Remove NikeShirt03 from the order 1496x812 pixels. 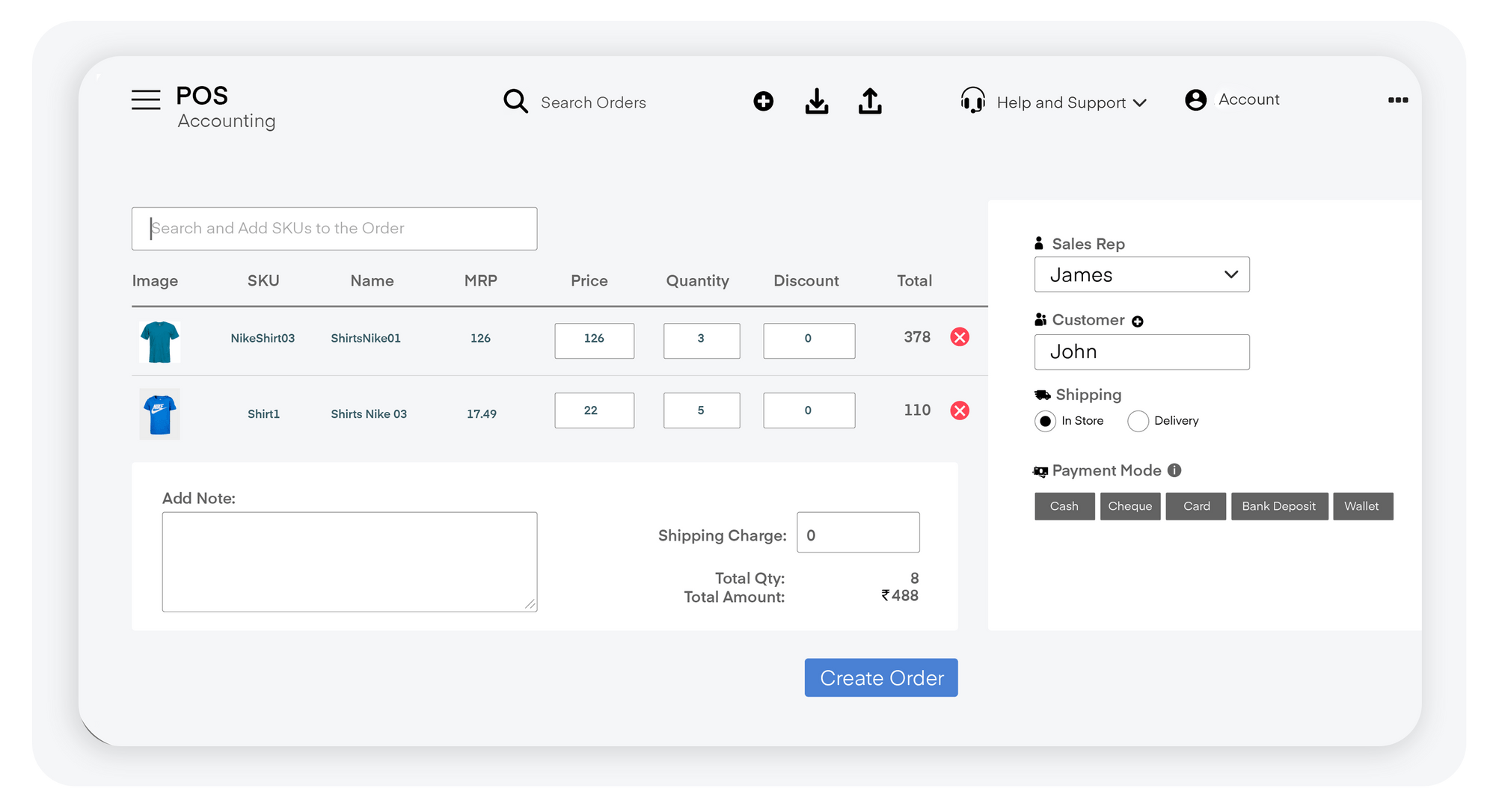[x=960, y=337]
